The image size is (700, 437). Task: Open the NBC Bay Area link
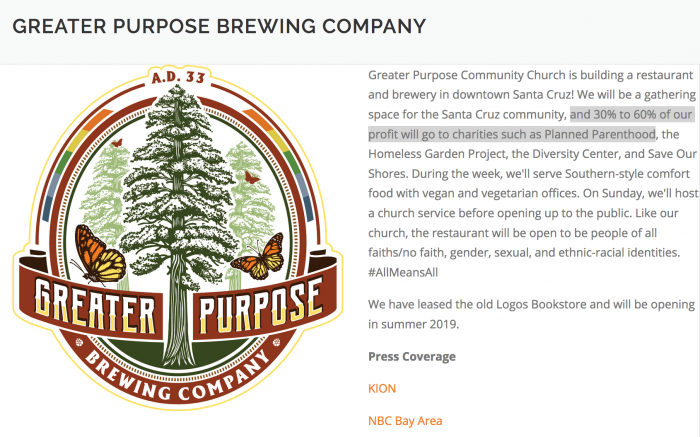click(x=405, y=420)
